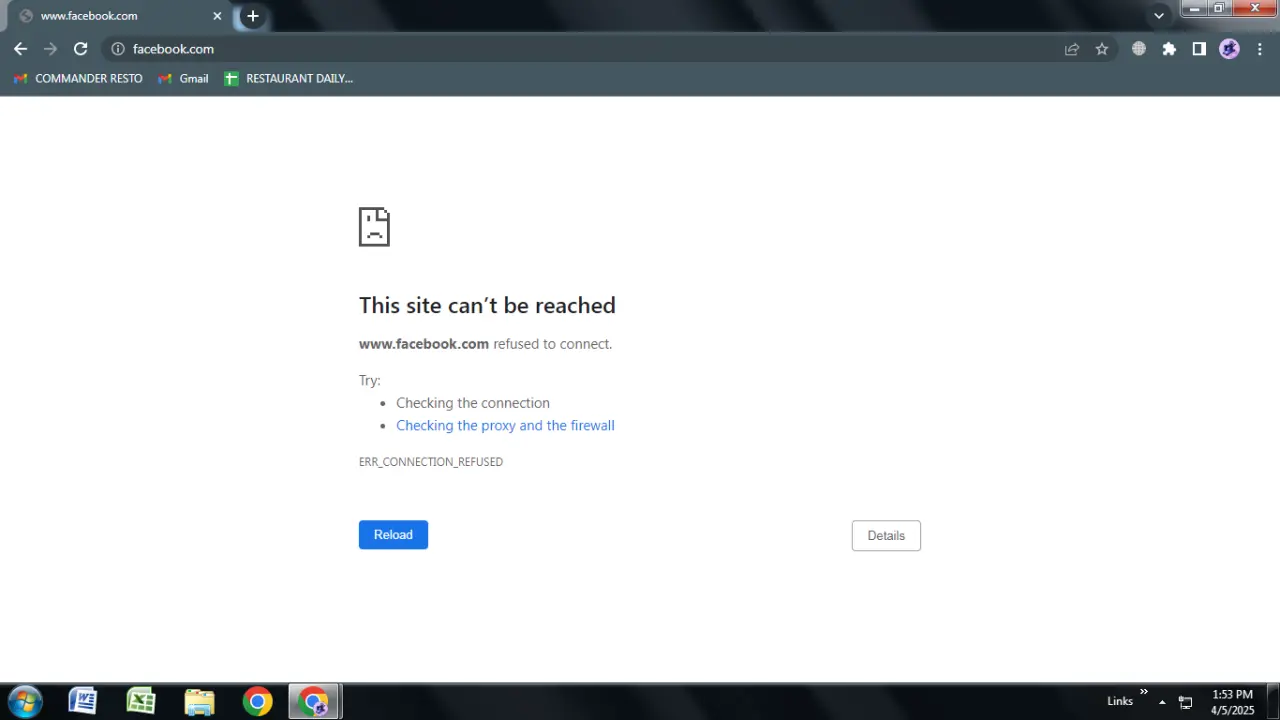Screen dimensions: 1280x720
Task: Click the Details button
Action: click(886, 535)
